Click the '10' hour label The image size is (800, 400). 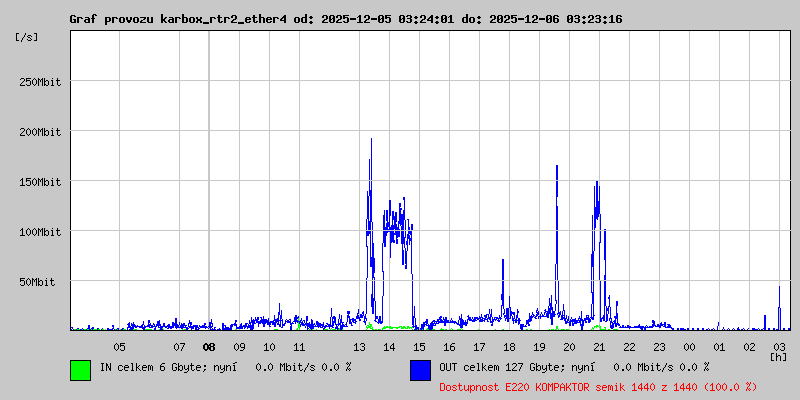269,347
